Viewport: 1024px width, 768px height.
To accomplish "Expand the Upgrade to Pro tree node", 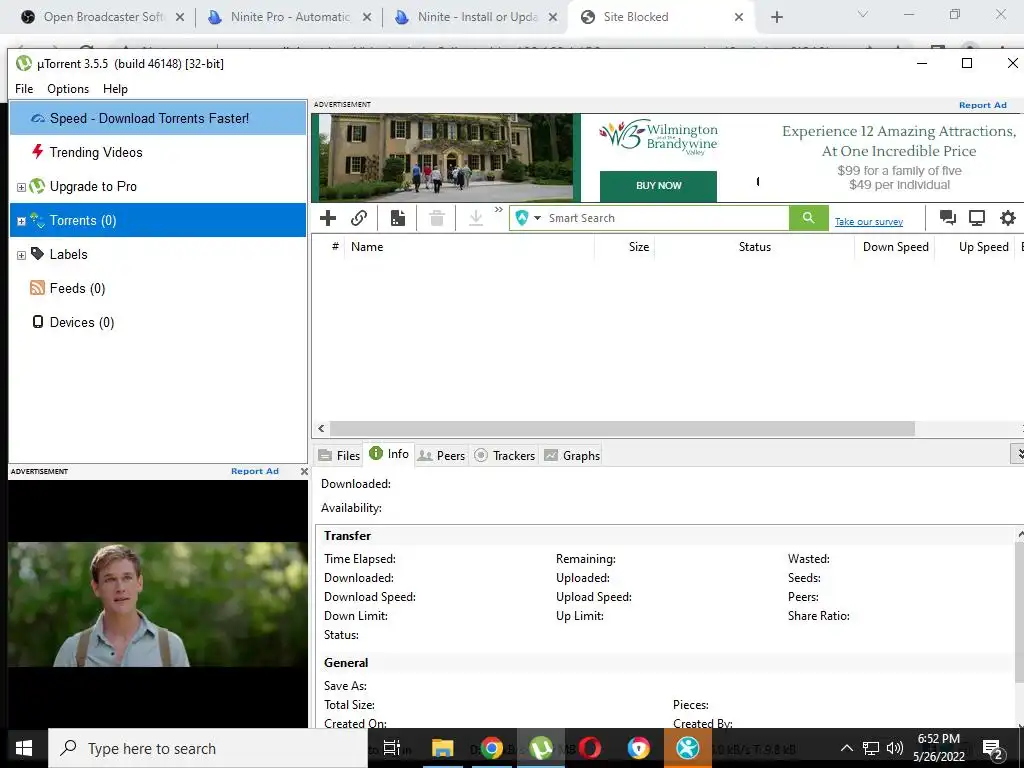I will (21, 187).
